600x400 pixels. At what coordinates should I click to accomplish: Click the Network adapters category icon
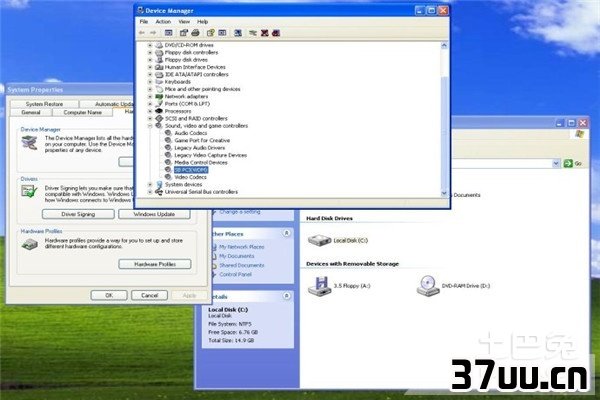point(159,96)
